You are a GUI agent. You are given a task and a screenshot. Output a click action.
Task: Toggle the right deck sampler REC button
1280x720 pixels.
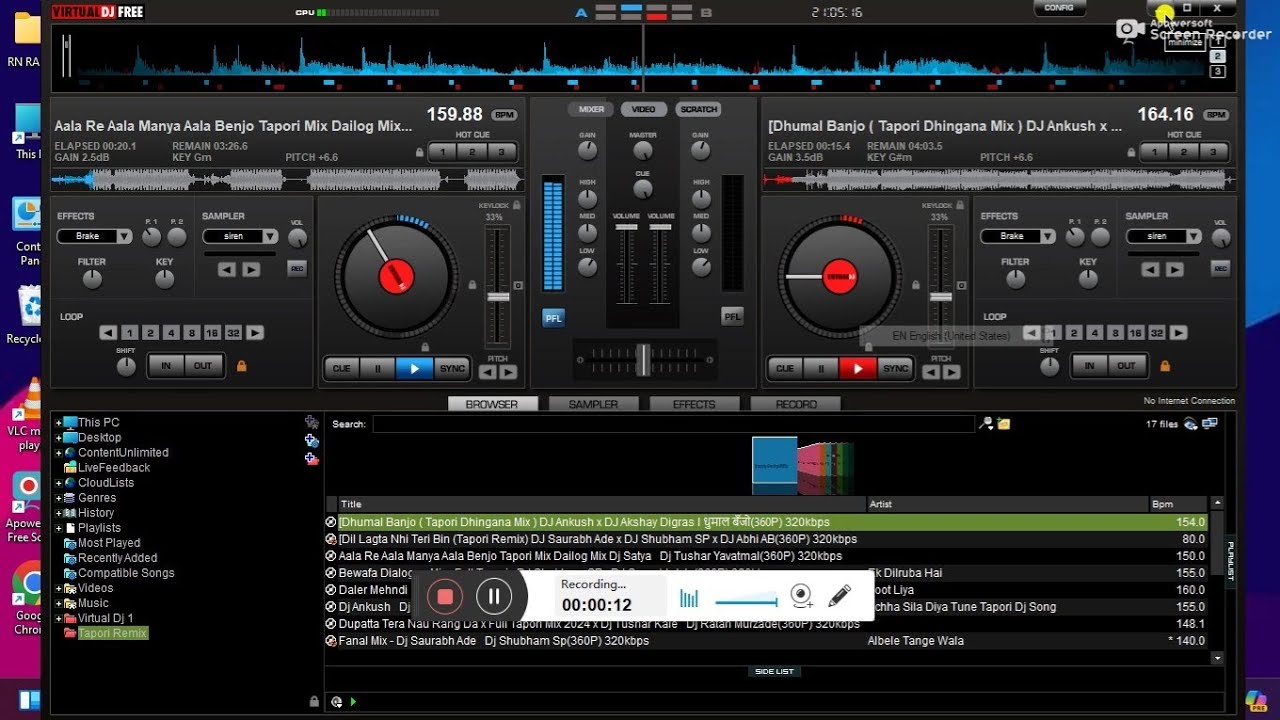click(x=1220, y=268)
